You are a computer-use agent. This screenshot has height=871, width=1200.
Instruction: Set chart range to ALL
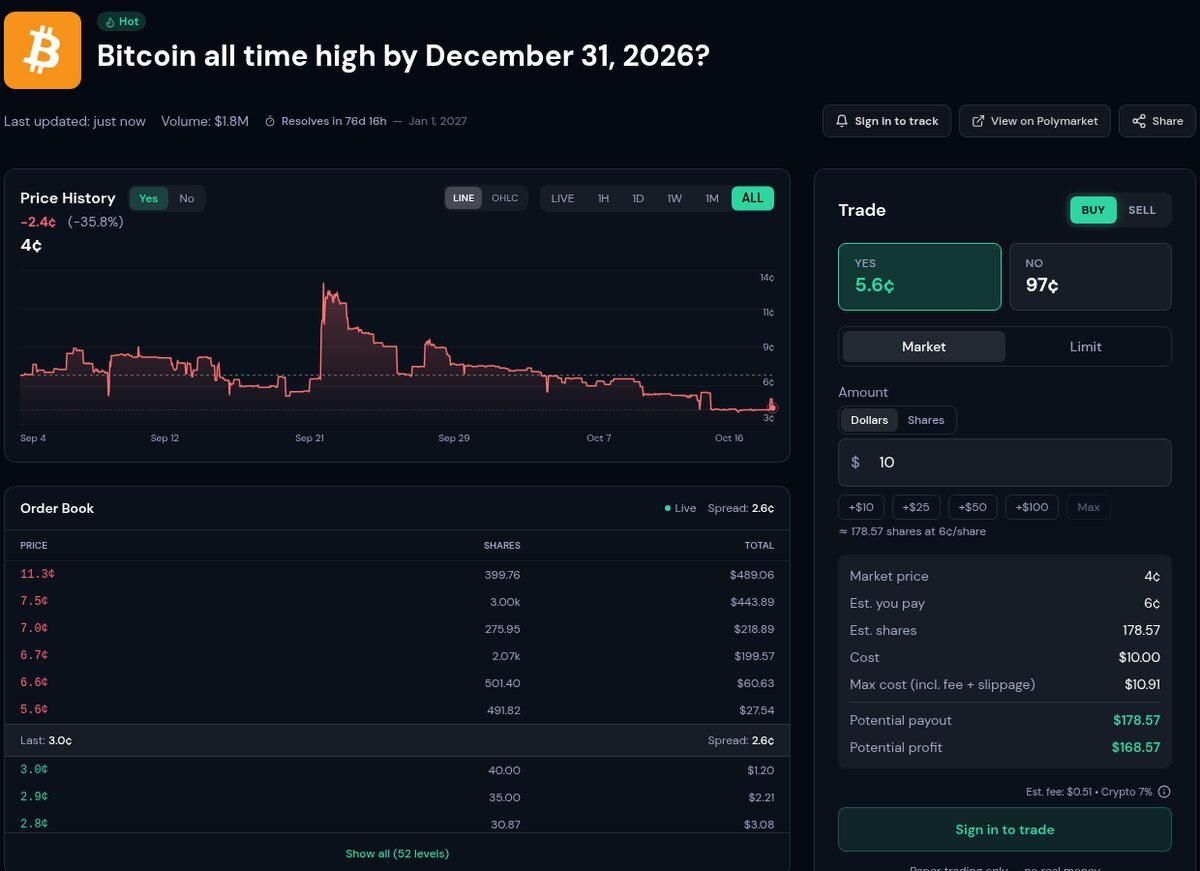point(753,198)
